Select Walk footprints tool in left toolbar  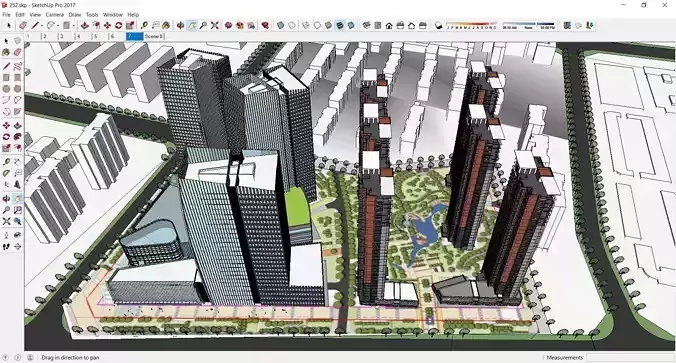(x=6, y=247)
